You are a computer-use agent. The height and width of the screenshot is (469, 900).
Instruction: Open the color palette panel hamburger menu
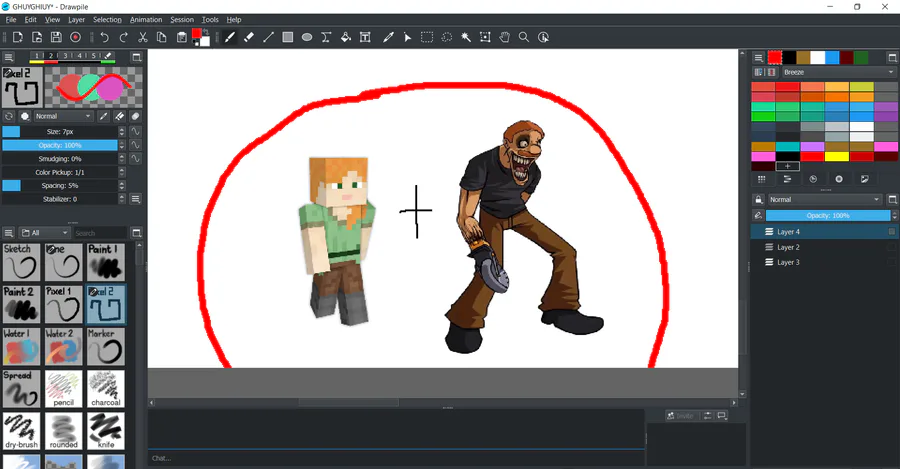point(758,57)
